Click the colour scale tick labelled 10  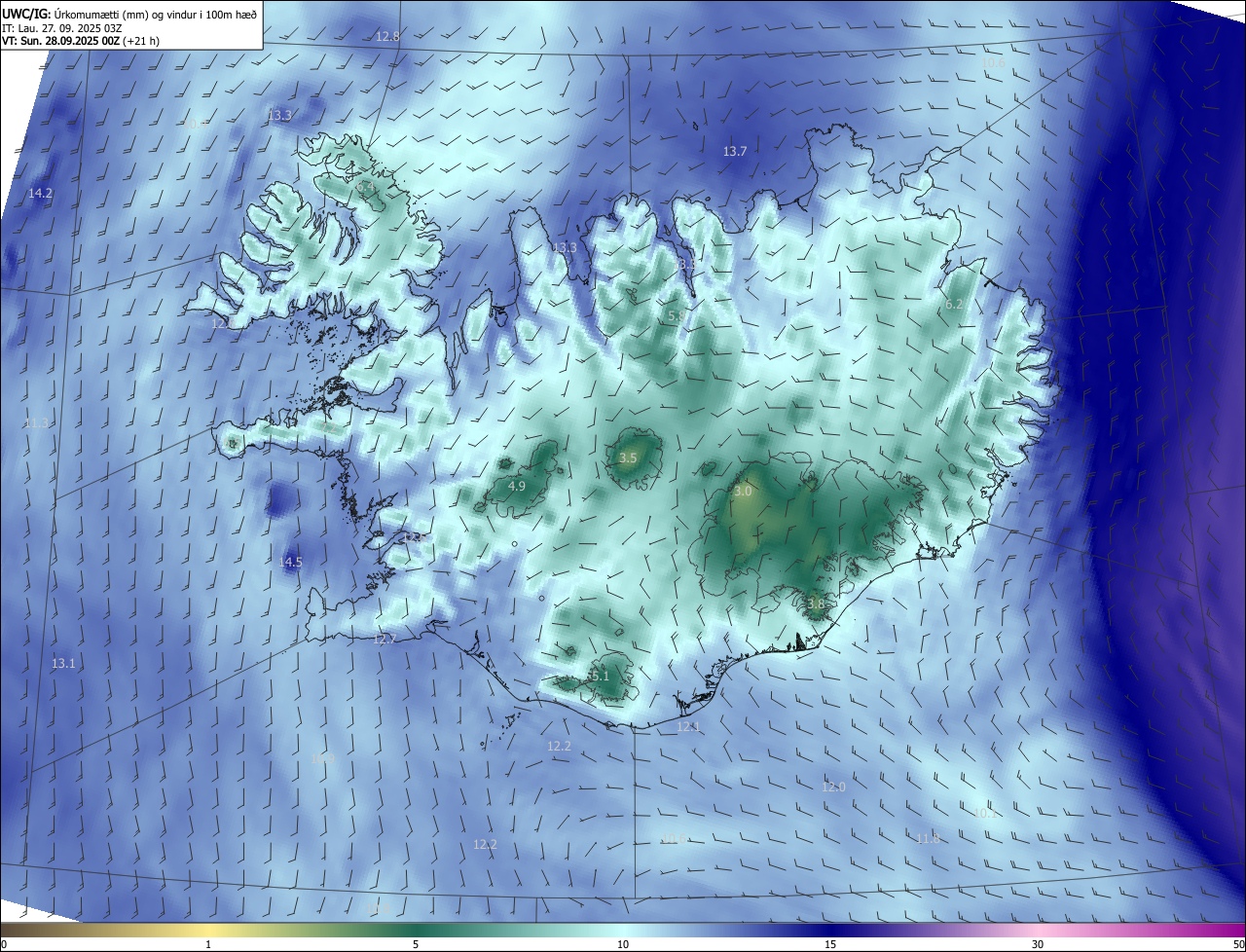pyautogui.click(x=623, y=944)
